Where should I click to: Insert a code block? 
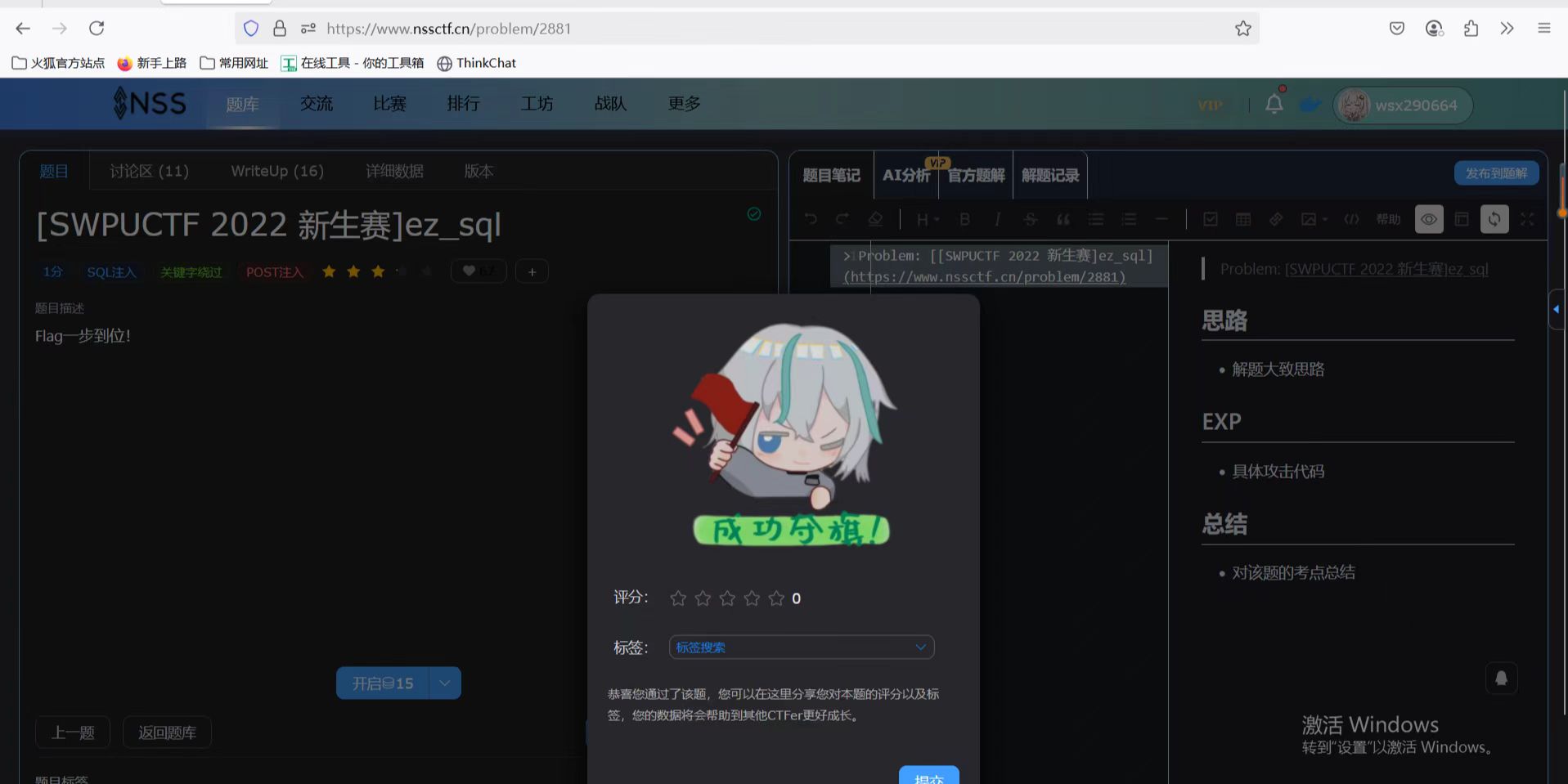click(x=1351, y=219)
